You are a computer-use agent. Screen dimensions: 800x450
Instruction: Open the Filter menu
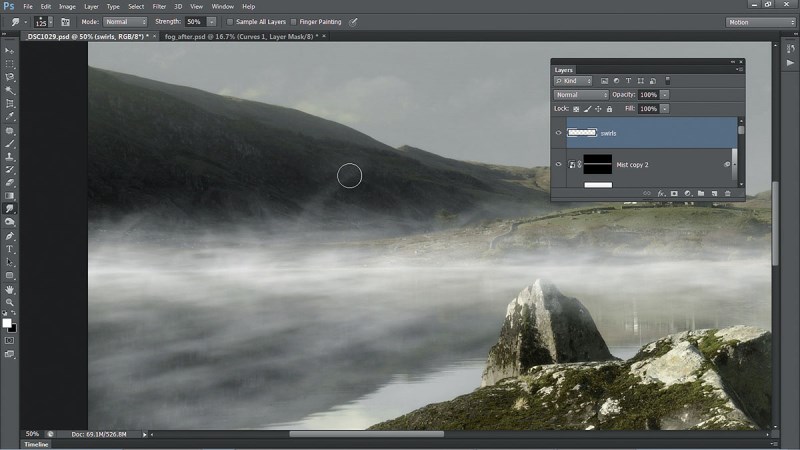pos(159,7)
